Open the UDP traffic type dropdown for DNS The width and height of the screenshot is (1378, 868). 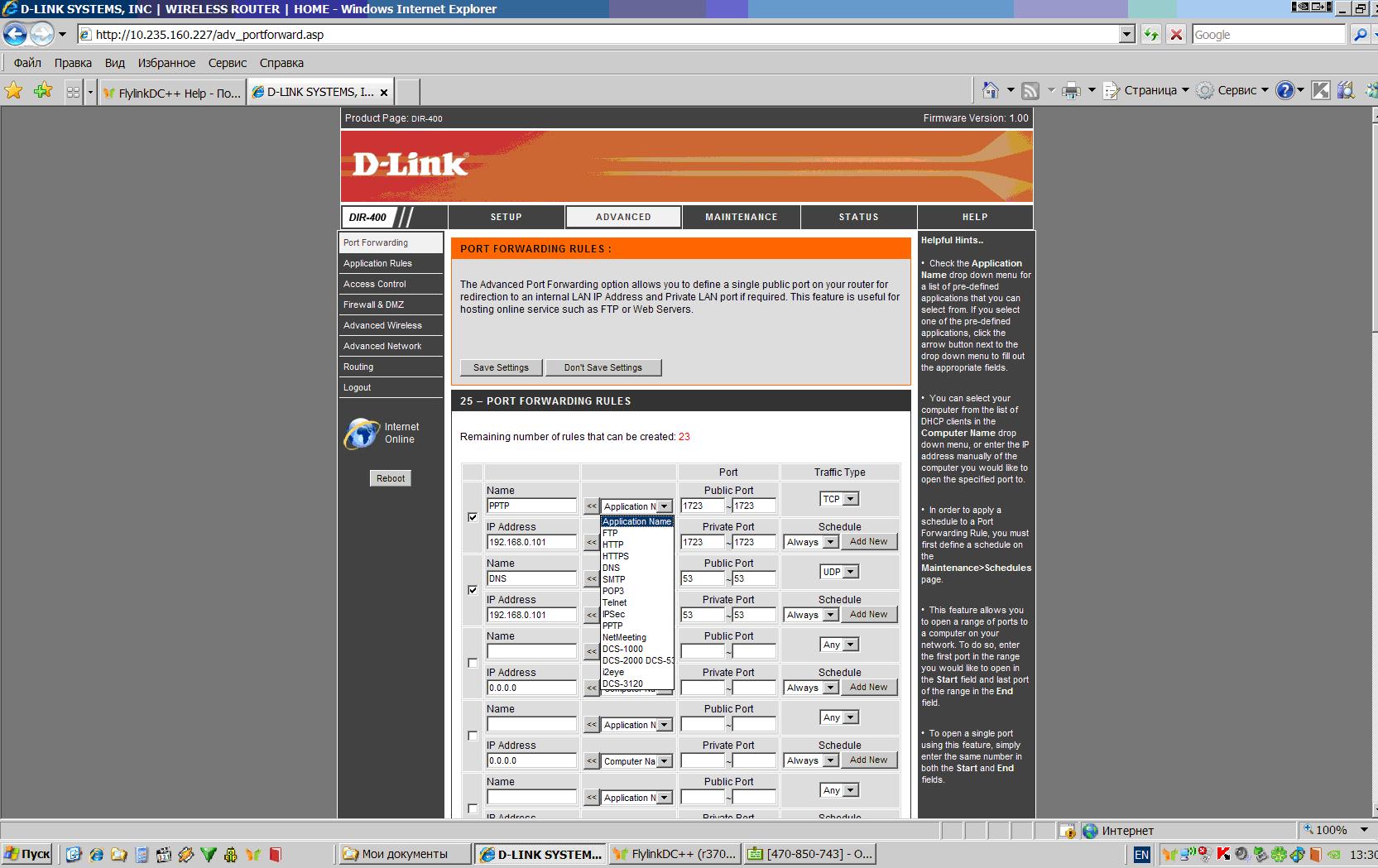coord(839,572)
